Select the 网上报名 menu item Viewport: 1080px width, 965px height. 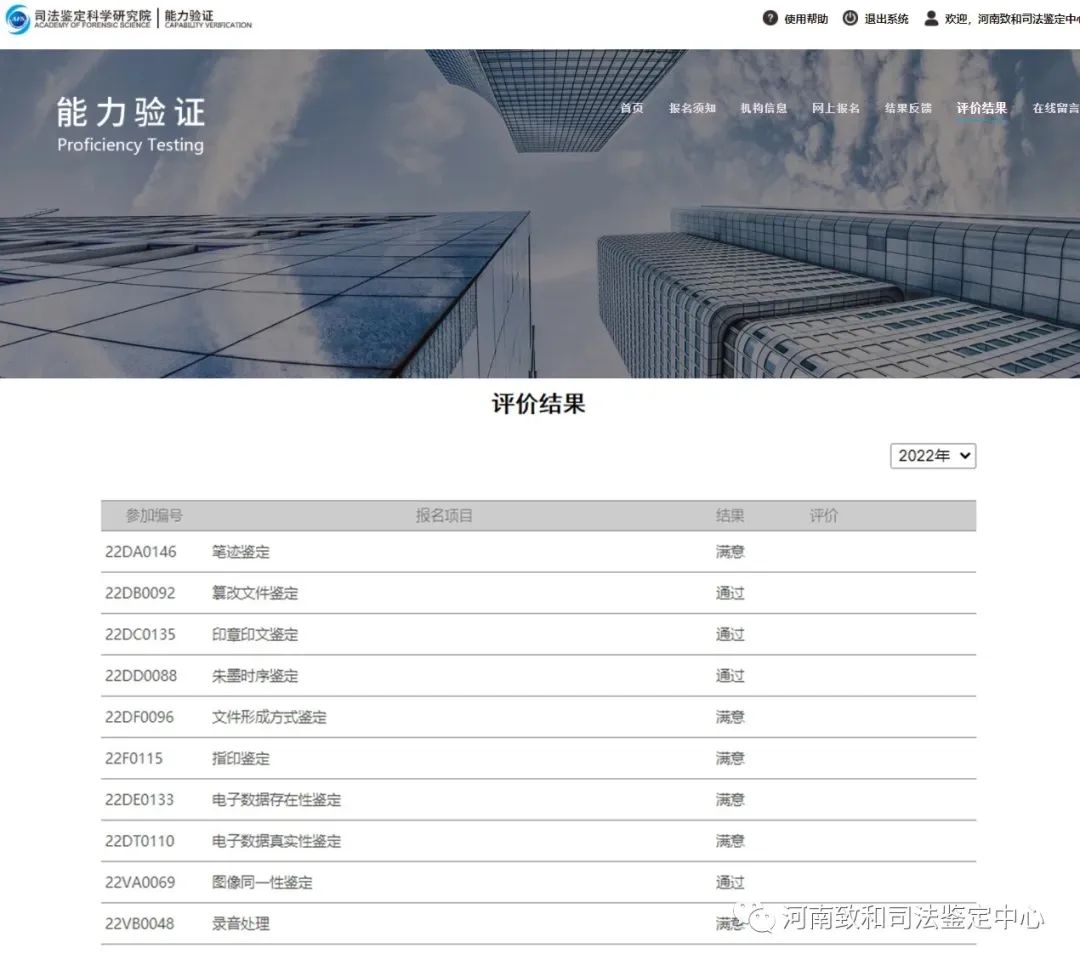click(x=835, y=108)
